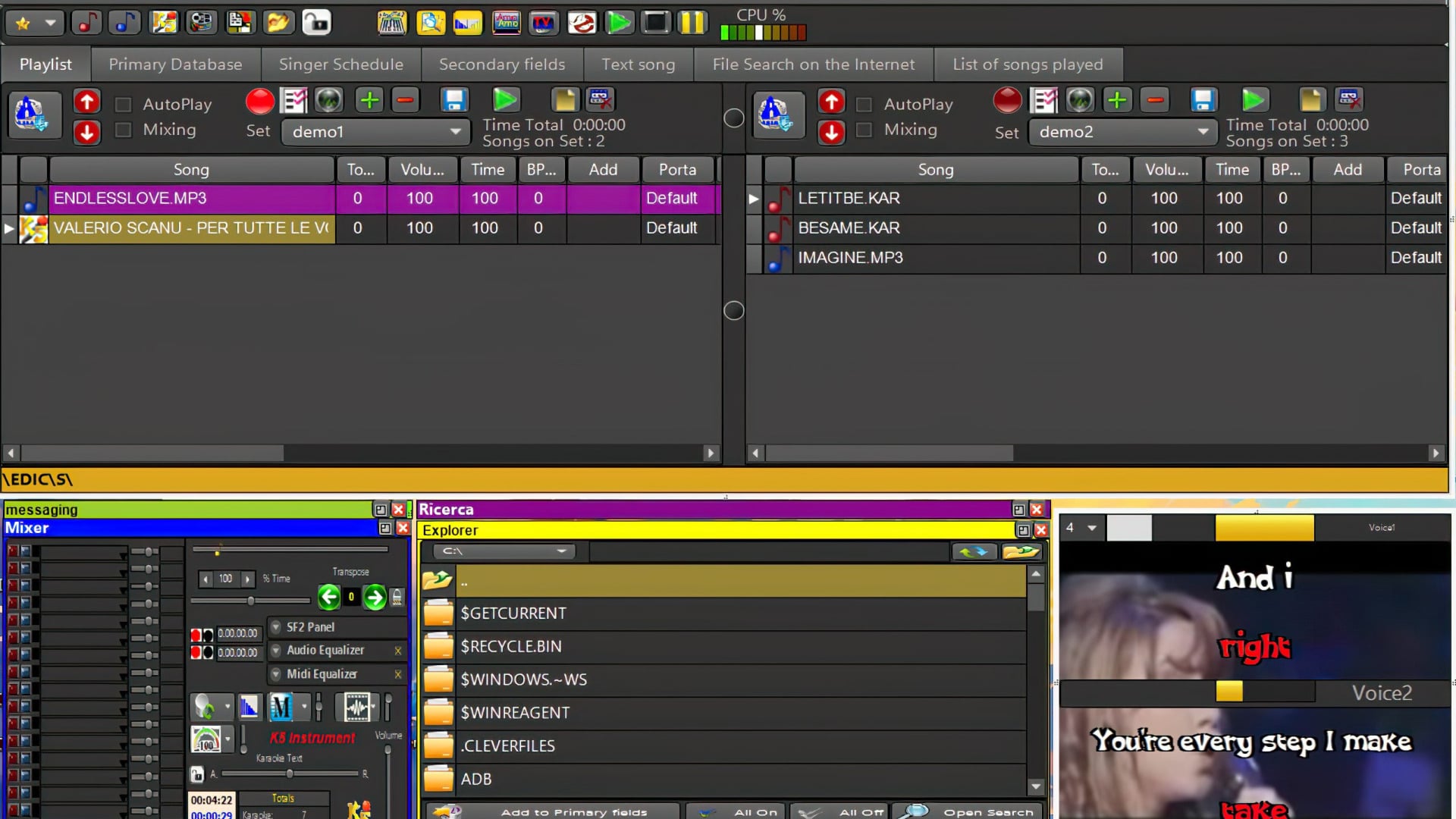Expand the C:\ drive dropdown in Explorer
1456x819 pixels.
pos(561,551)
